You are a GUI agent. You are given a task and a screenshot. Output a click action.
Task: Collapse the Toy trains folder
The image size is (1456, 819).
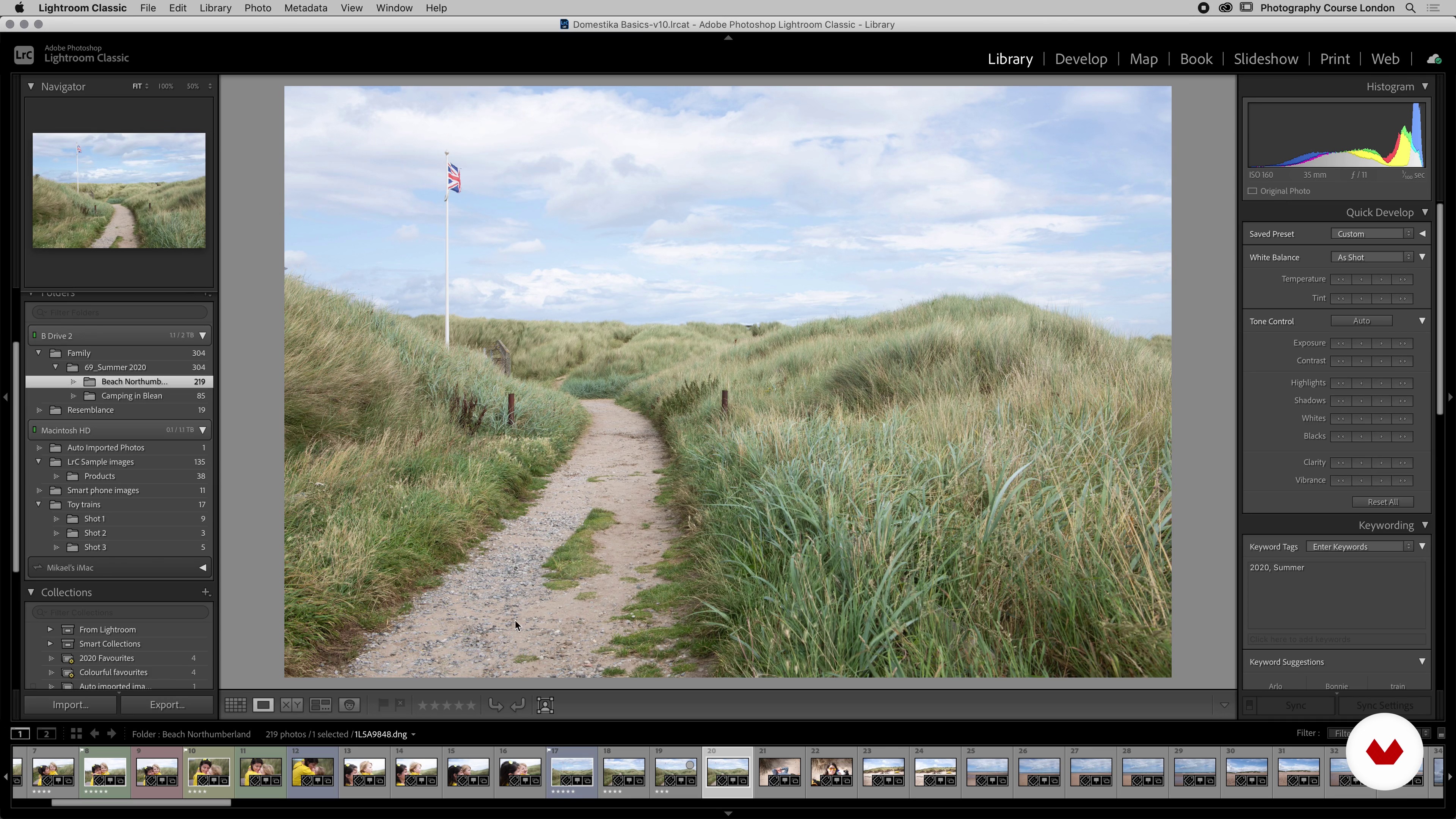click(38, 504)
